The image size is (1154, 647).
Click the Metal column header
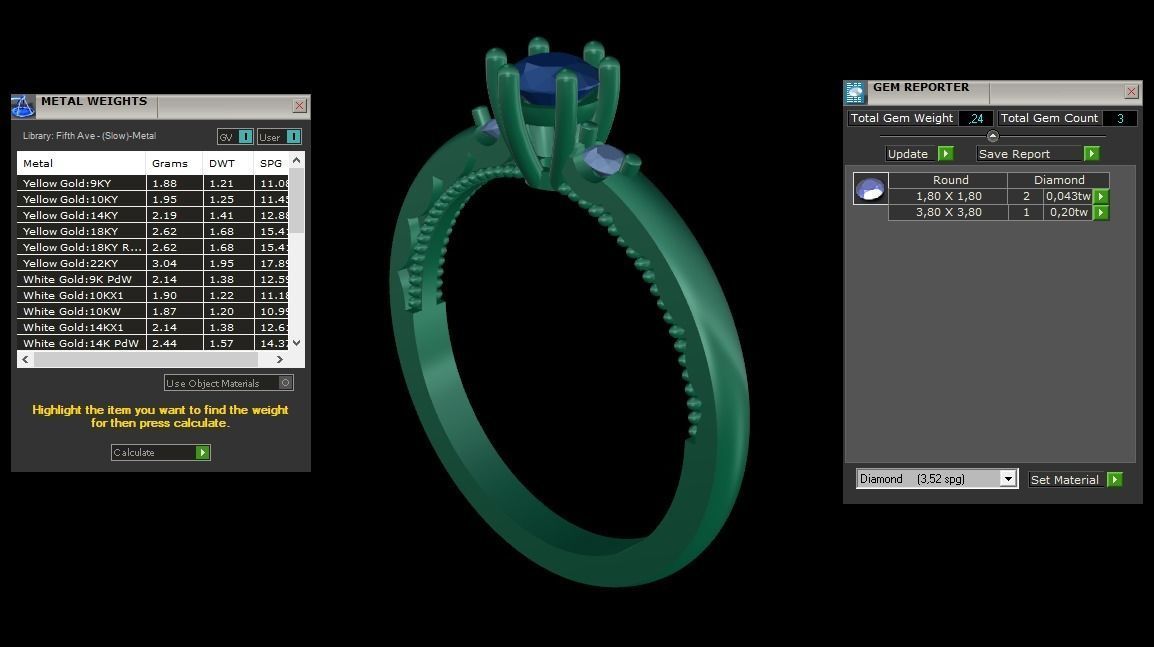82,163
